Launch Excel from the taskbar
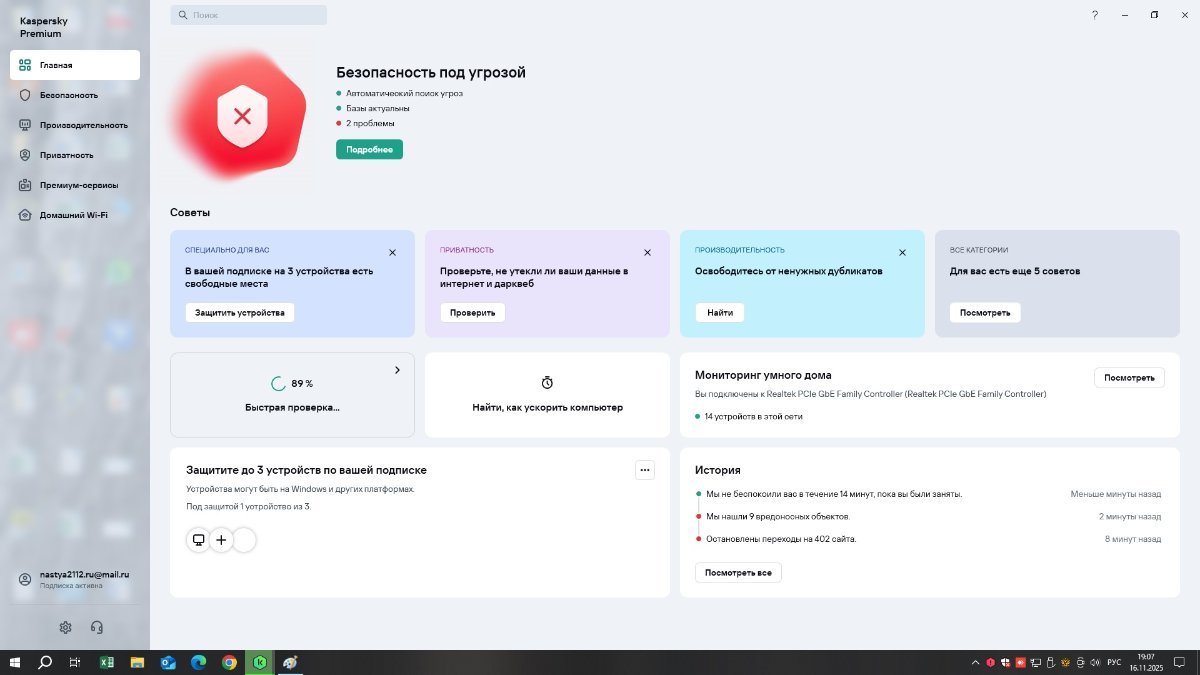 coord(106,662)
